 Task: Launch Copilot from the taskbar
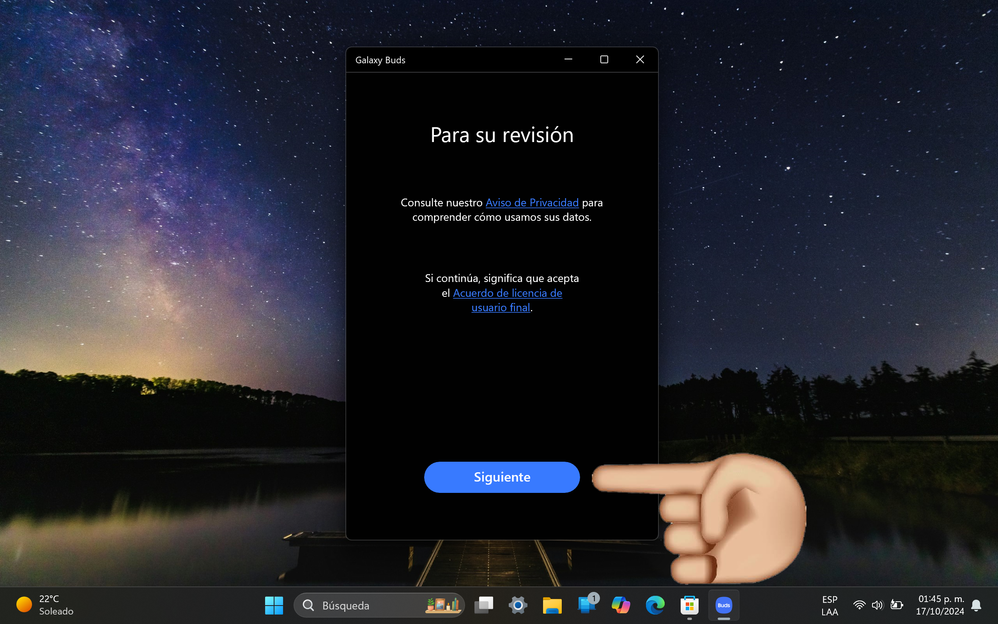pos(621,605)
